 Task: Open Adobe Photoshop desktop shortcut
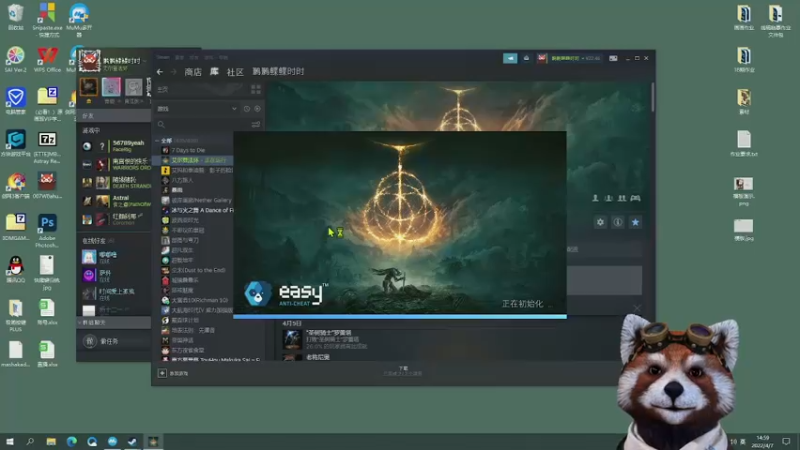(47, 231)
